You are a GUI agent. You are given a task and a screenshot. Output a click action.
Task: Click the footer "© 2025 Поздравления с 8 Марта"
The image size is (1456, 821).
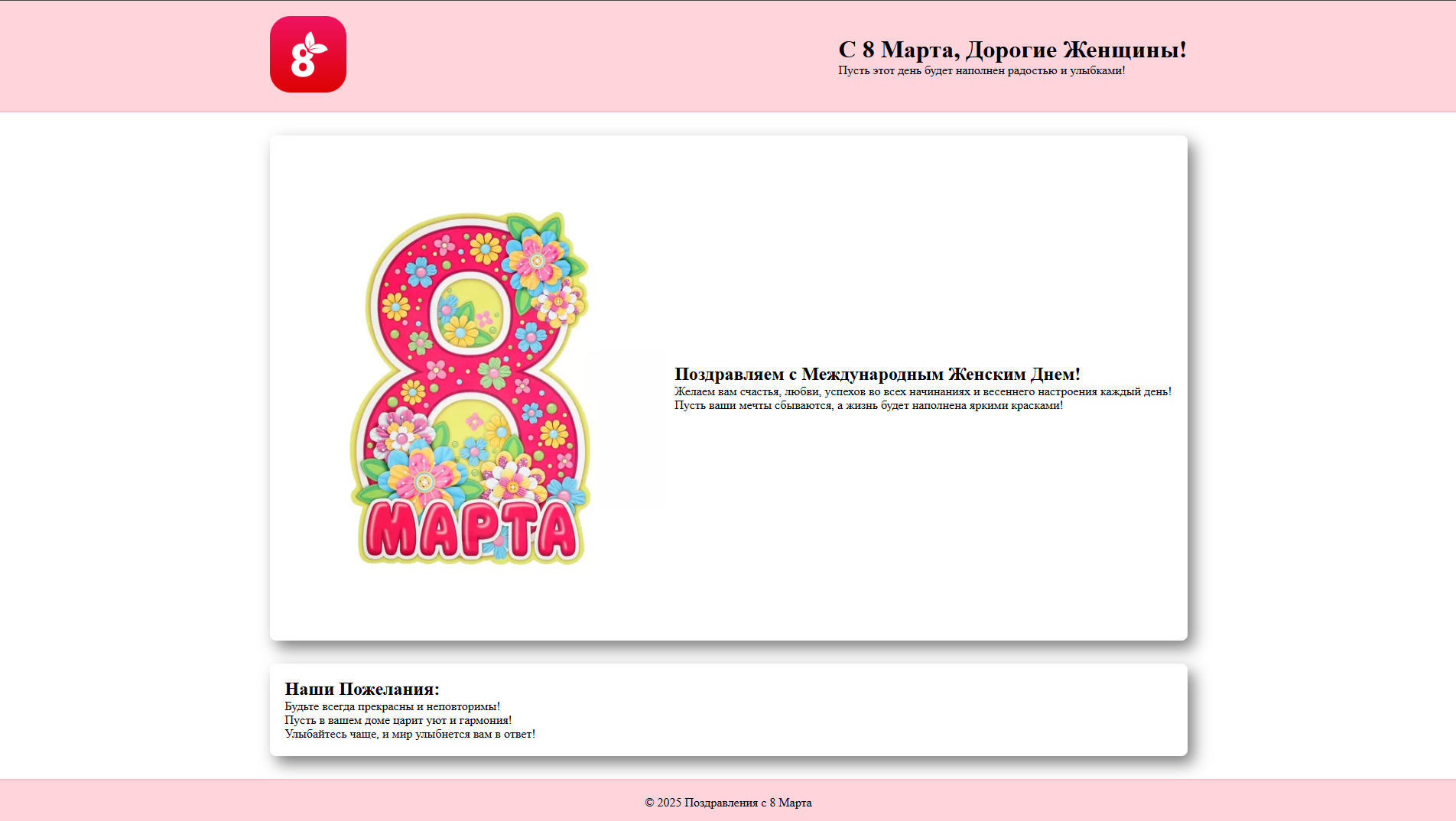click(x=728, y=802)
